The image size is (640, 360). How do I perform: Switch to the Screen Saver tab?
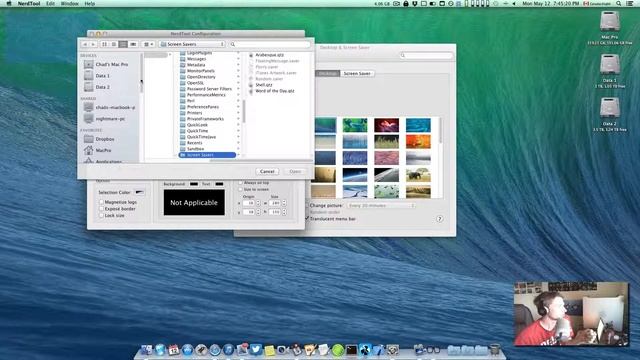pos(357,74)
